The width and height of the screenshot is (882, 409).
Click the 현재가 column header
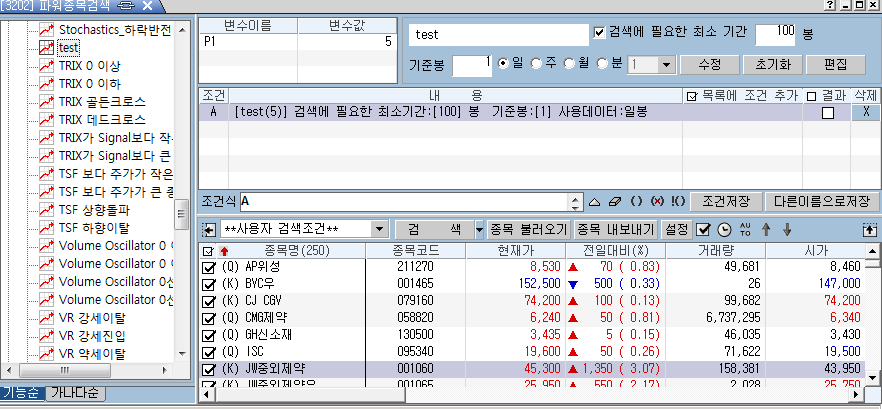[516, 251]
